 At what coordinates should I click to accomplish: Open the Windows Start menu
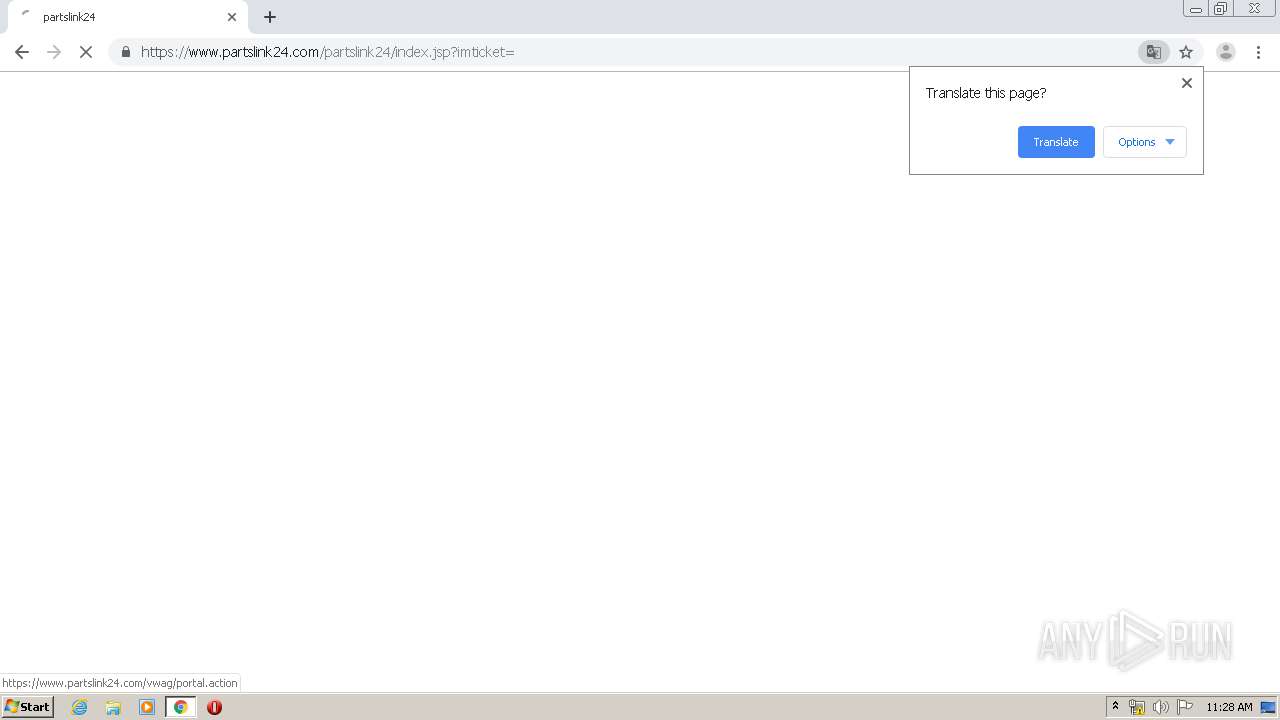[x=27, y=707]
